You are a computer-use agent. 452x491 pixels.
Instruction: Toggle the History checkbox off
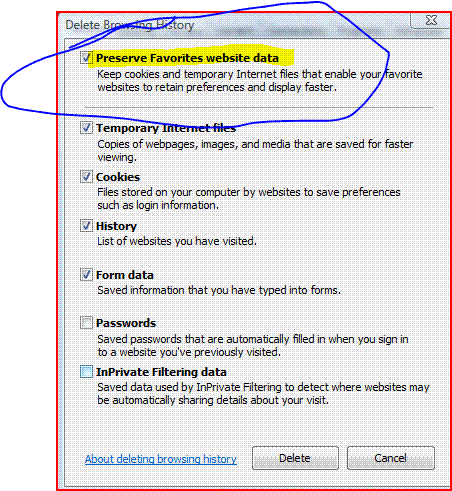tap(86, 226)
